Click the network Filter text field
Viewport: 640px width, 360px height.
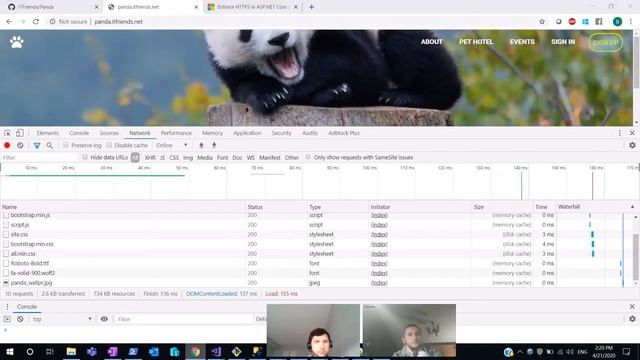39,158
